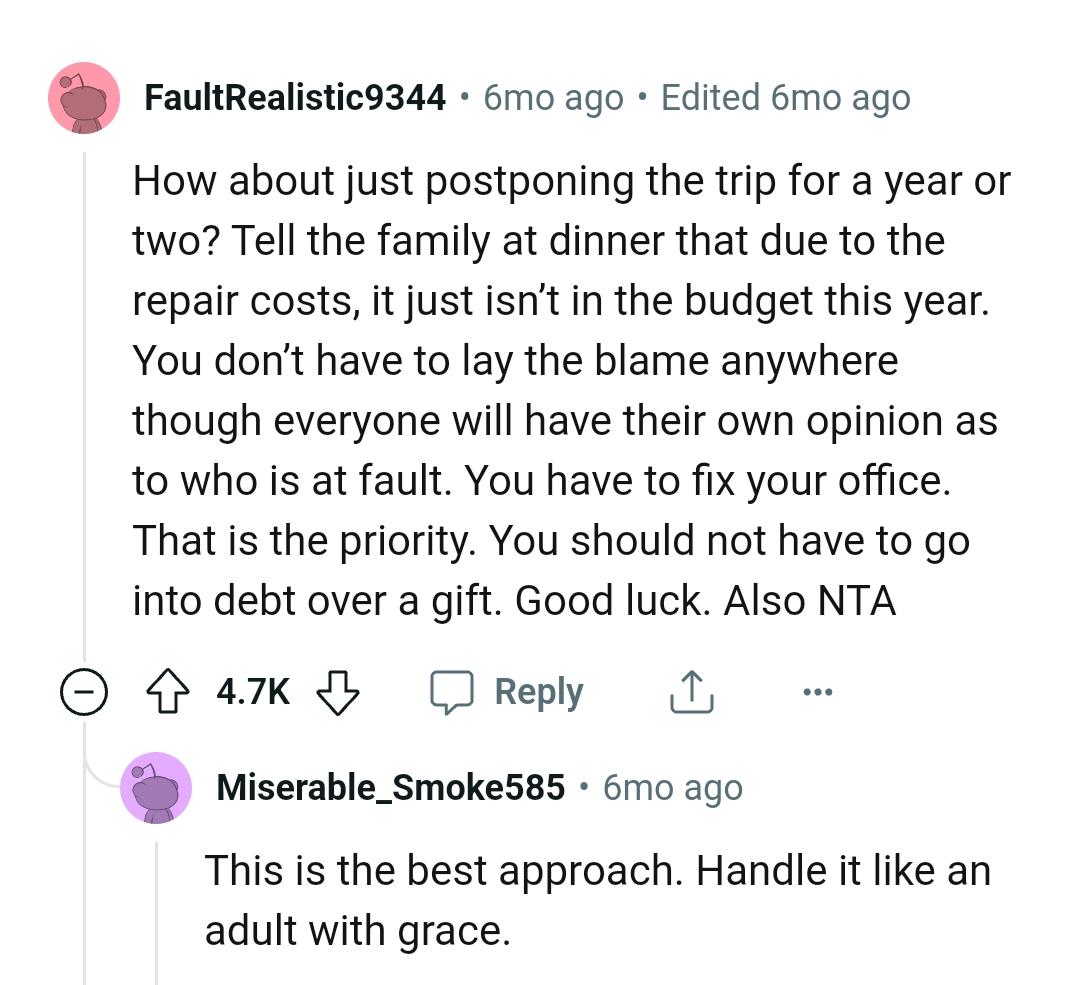Screen dimensions: 1080x985
Task: Select the 4.7K vote count text
Action: click(251, 691)
